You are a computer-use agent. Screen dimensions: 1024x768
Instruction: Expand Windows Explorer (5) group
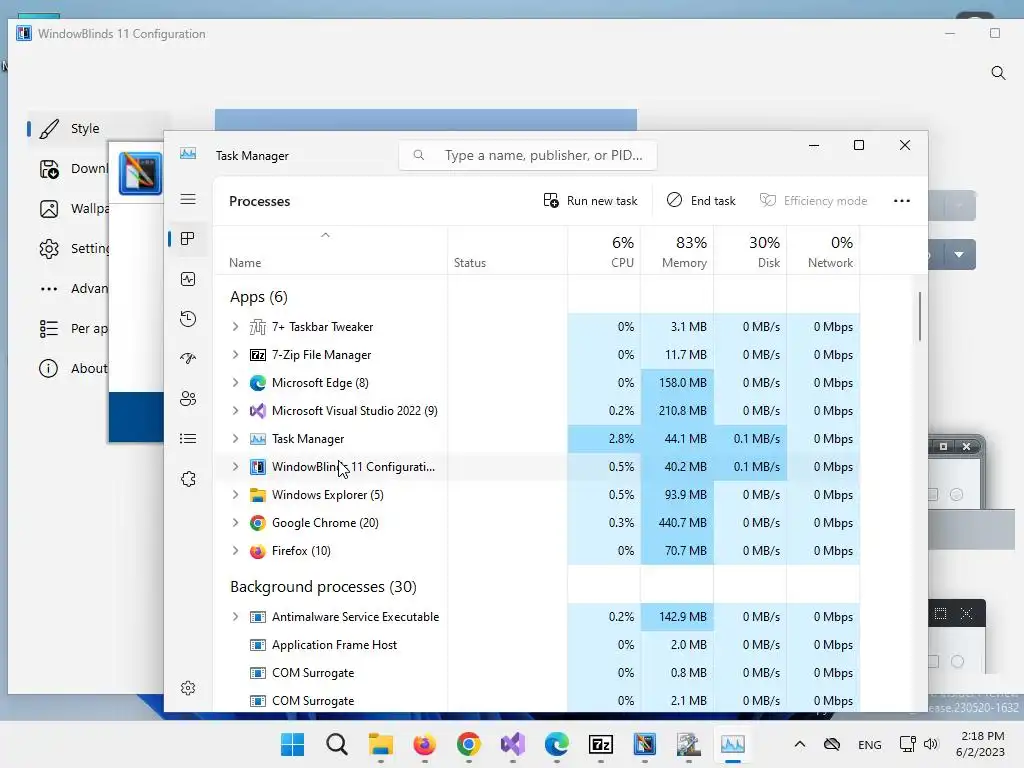(235, 495)
